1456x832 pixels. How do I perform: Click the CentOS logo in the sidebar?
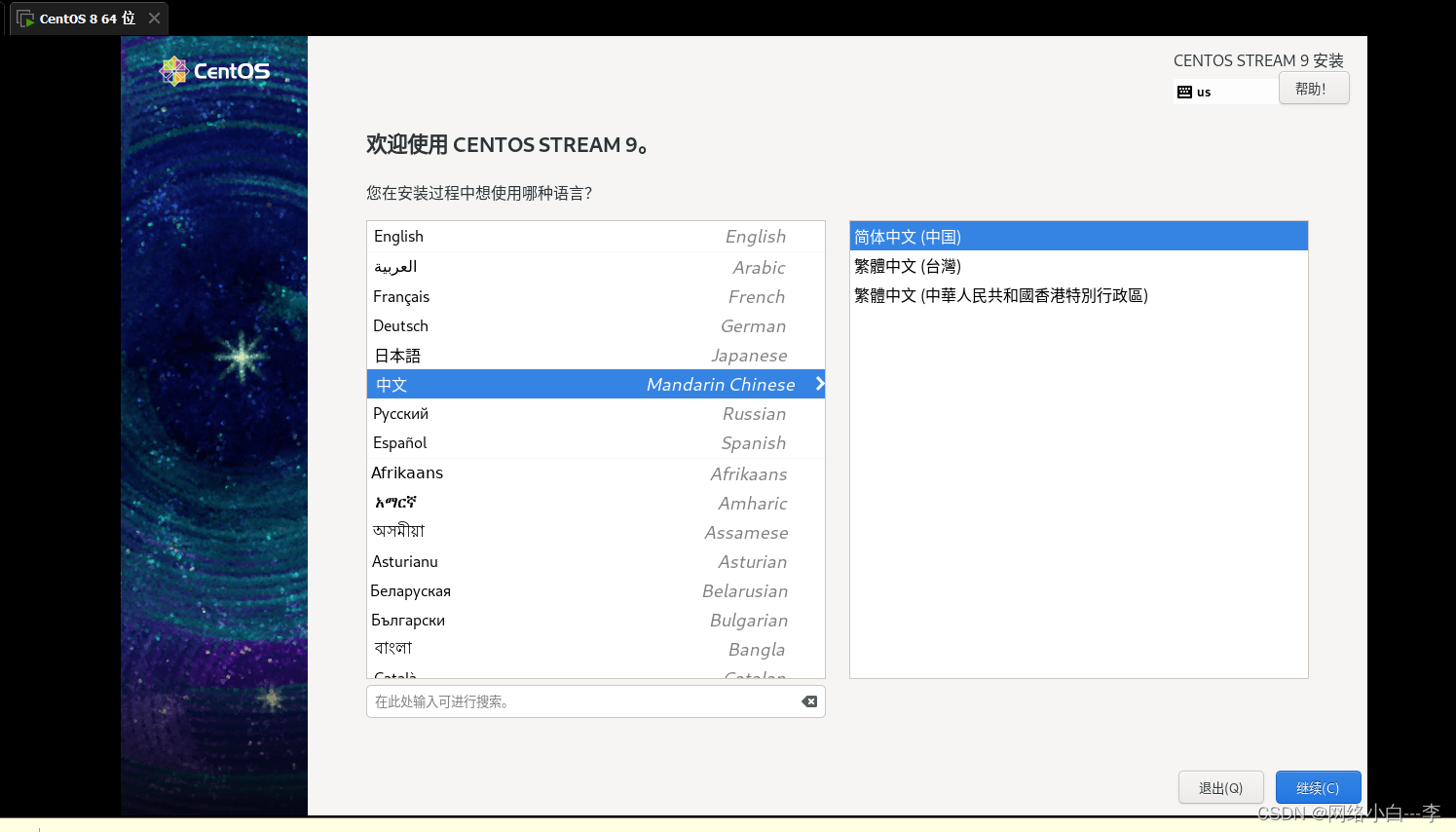point(215,71)
